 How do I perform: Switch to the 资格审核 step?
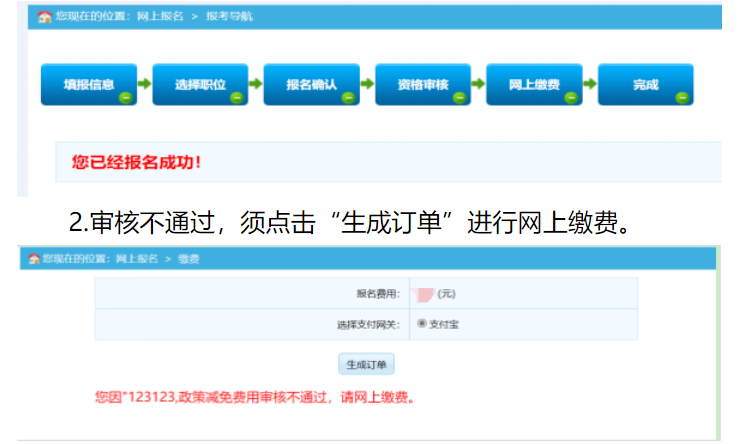point(422,85)
